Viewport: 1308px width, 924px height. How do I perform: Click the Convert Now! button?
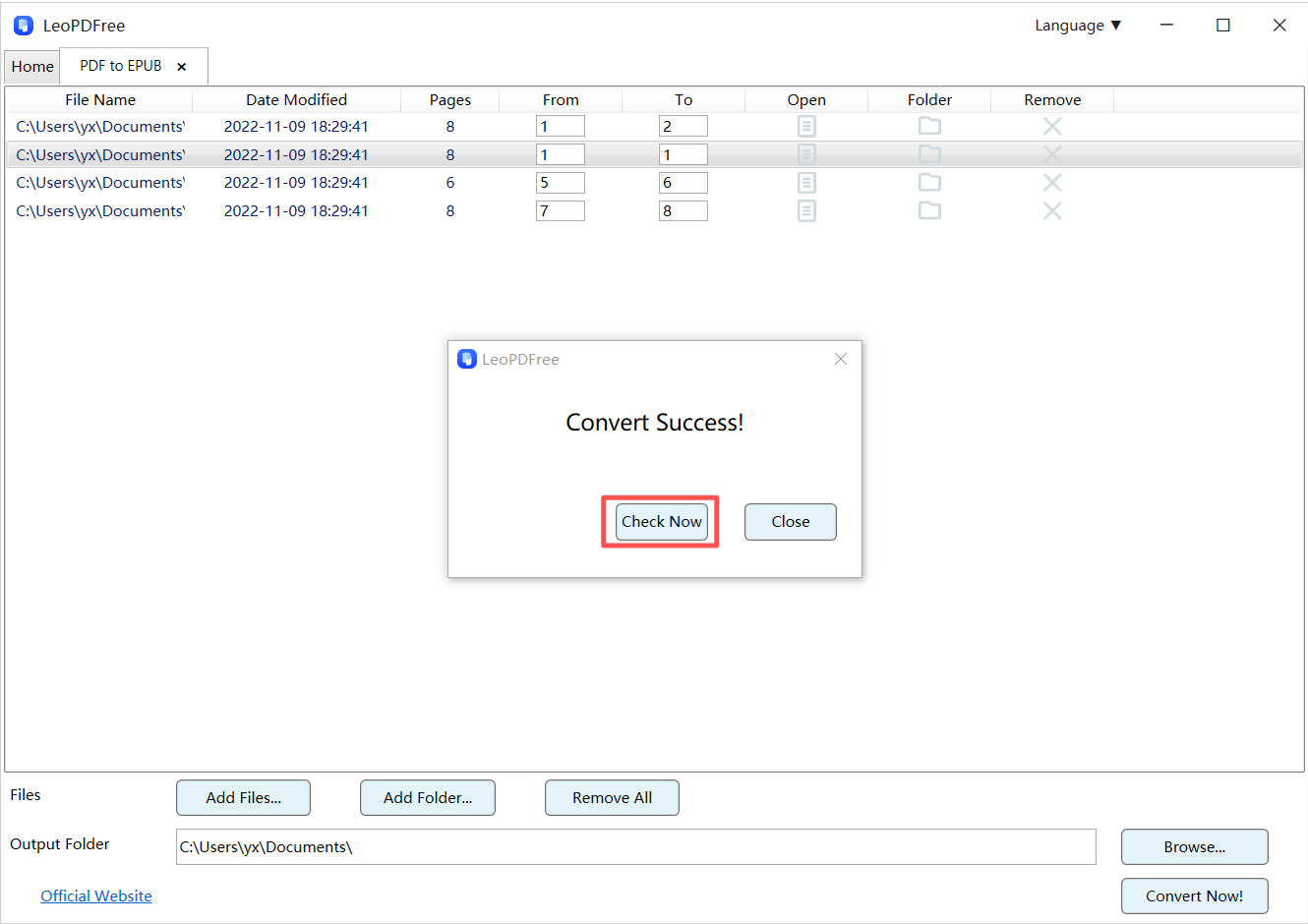(1195, 896)
